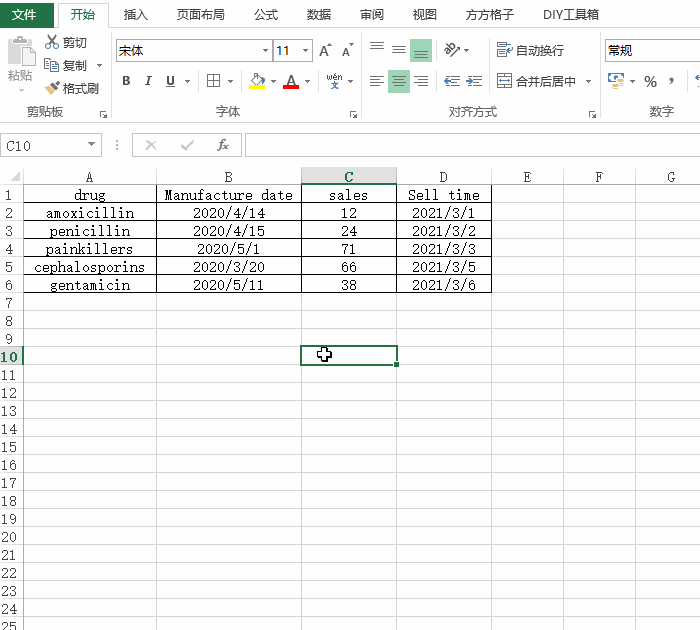
Task: Align text right in the cell
Action: click(x=421, y=81)
